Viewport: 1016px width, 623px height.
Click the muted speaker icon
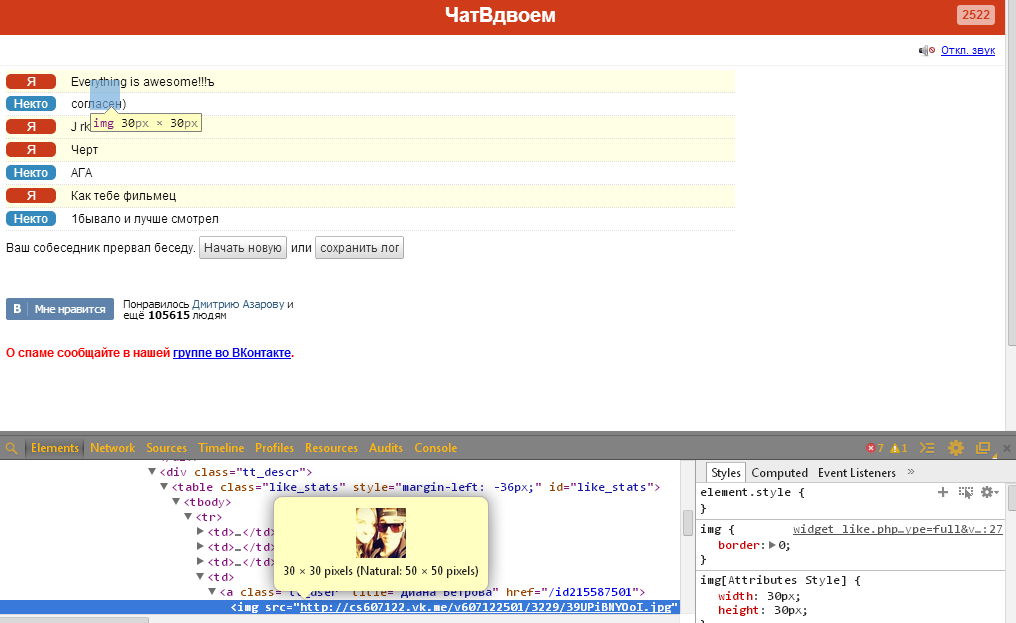coord(927,51)
